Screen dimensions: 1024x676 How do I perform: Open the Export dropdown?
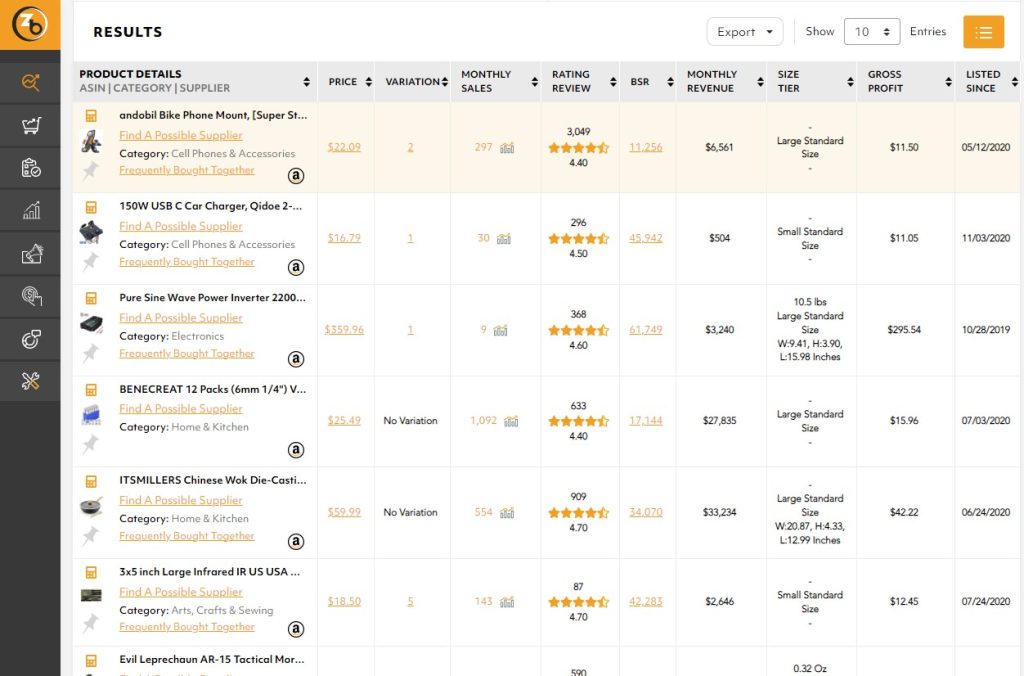(x=745, y=32)
